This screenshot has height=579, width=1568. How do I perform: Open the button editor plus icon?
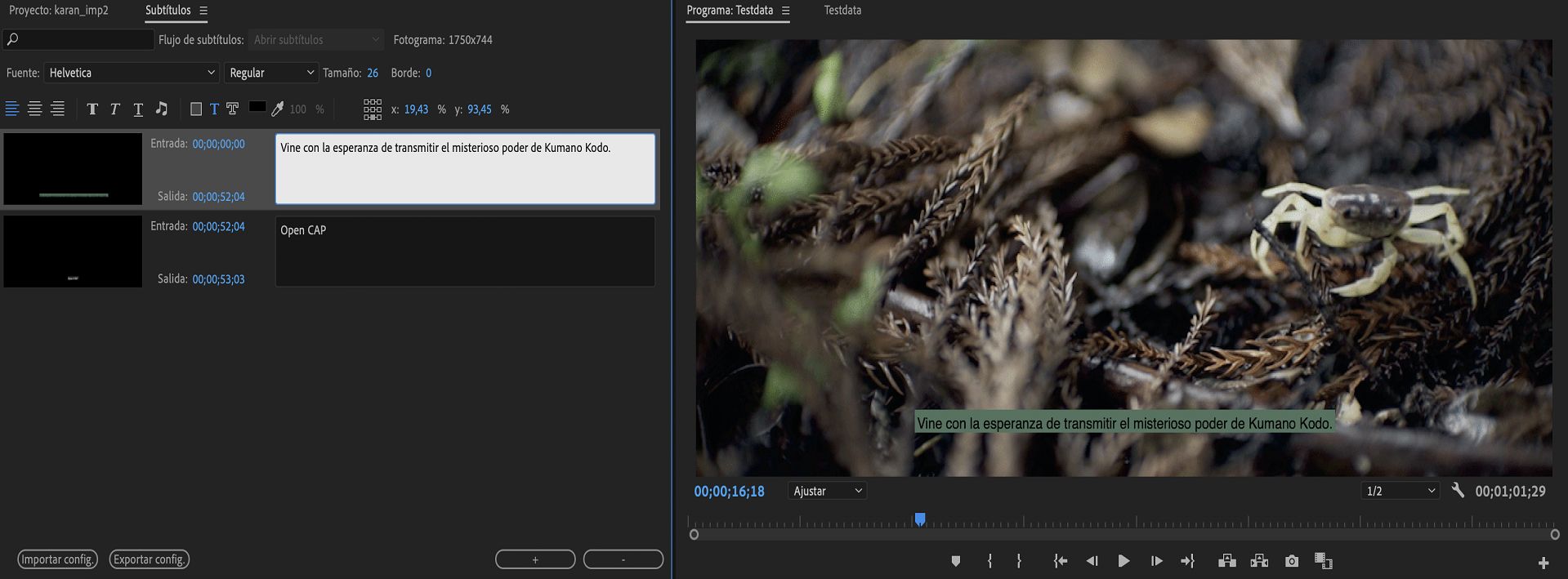[x=1543, y=563]
